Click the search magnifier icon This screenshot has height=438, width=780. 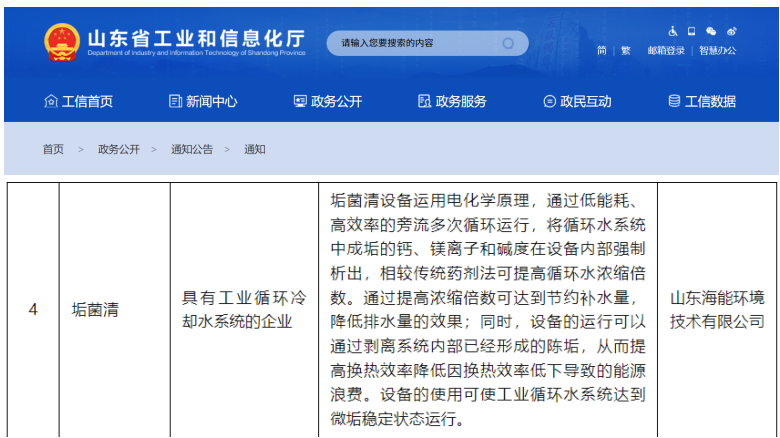pyautogui.click(x=508, y=44)
